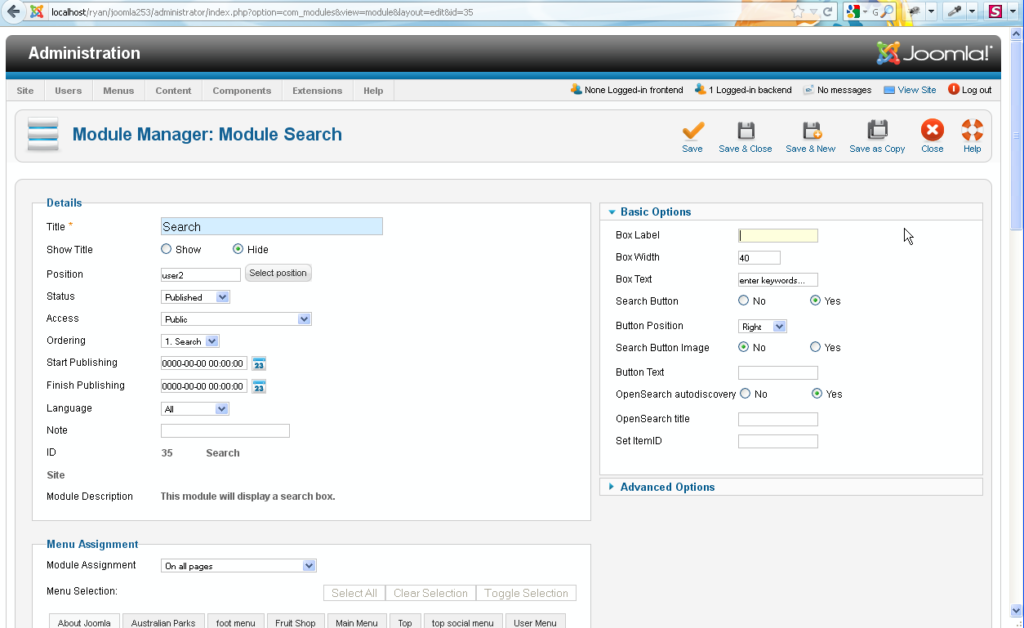
Task: Click the Save checkmark icon
Action: click(x=692, y=131)
